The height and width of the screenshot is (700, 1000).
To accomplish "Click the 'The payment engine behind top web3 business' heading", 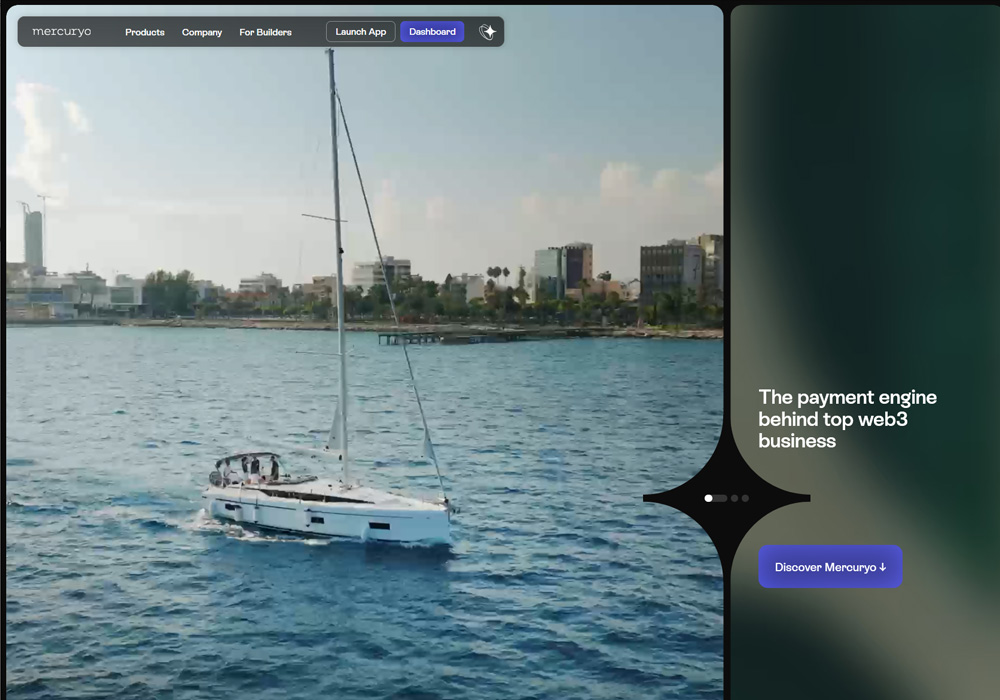I will point(848,419).
